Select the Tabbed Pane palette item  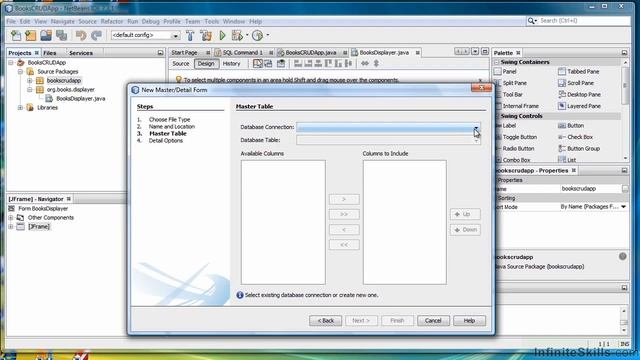pyautogui.click(x=578, y=71)
